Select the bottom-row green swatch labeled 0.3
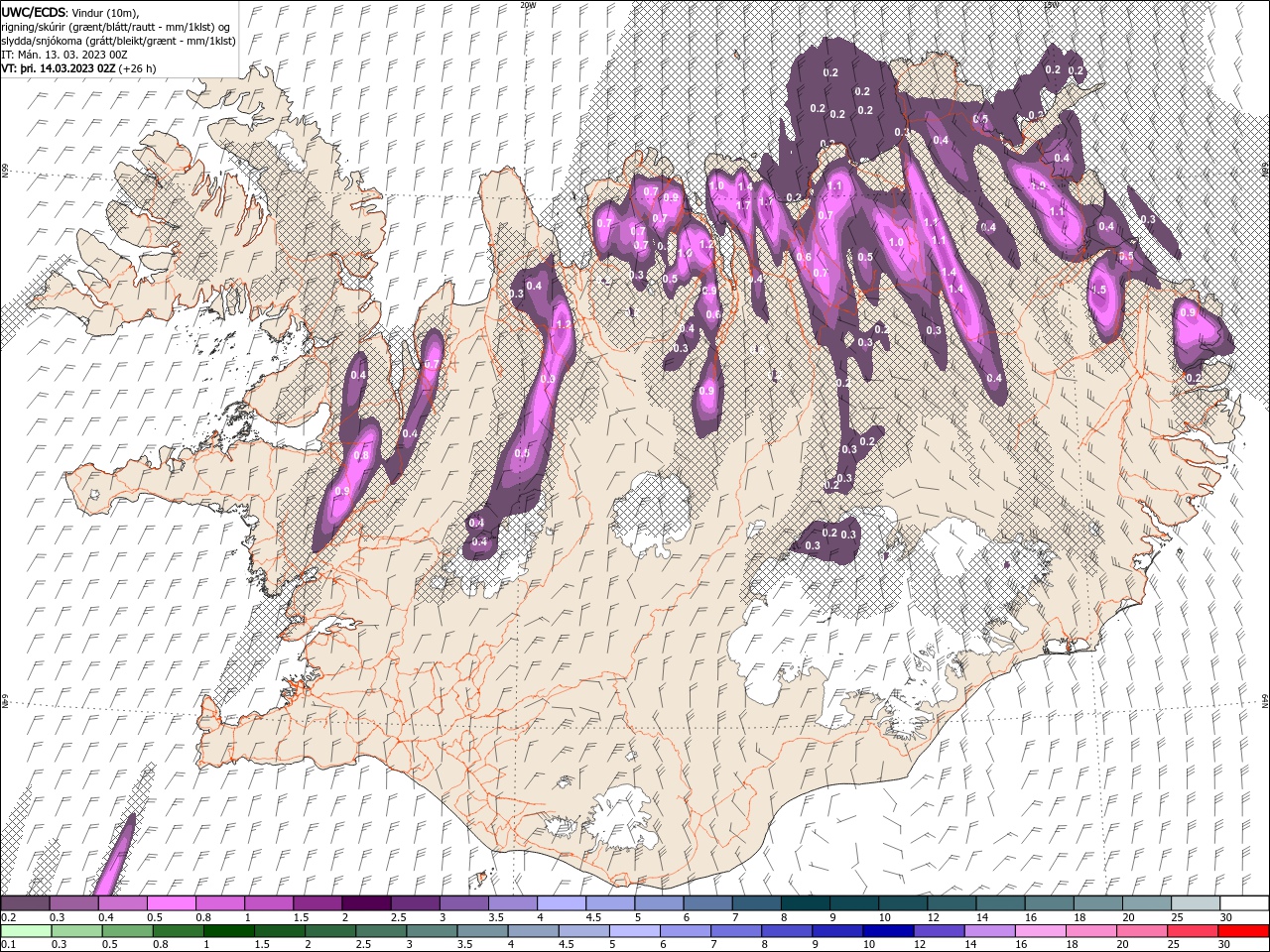 pyautogui.click(x=78, y=931)
